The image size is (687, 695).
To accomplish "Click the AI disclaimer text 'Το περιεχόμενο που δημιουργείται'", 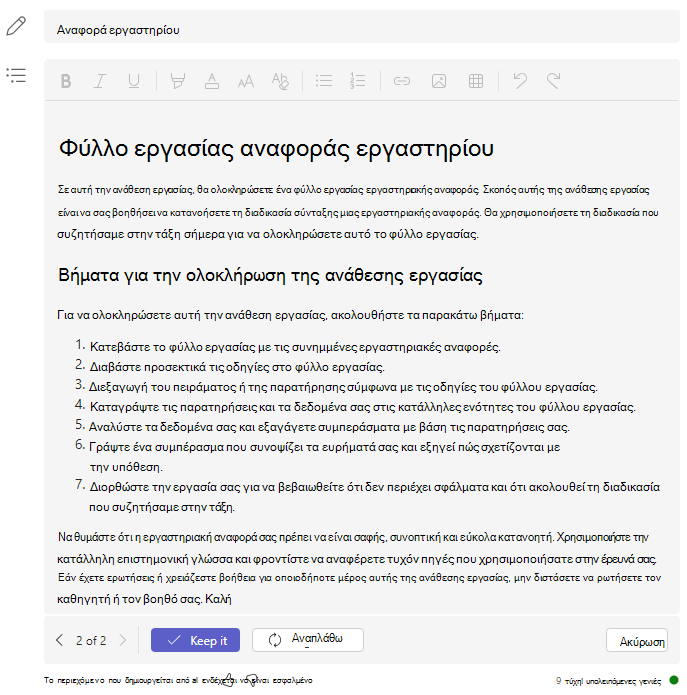I will (177, 680).
